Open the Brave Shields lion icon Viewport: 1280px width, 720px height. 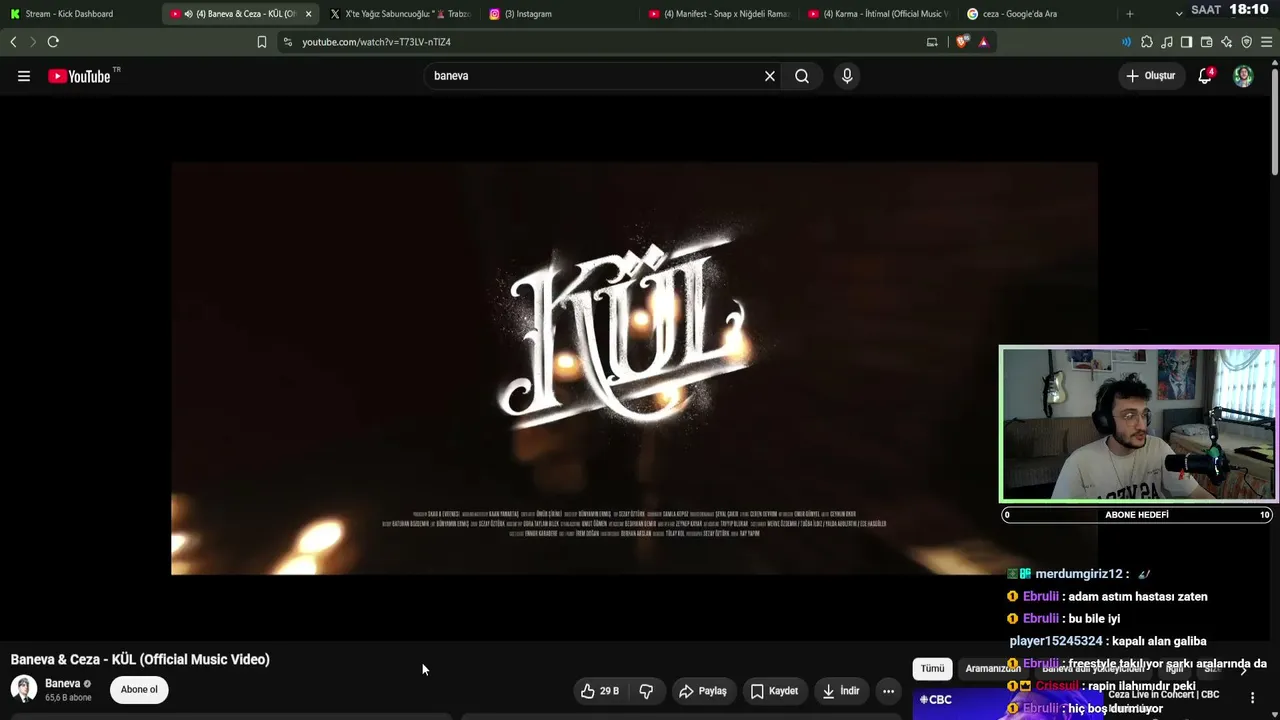point(962,42)
